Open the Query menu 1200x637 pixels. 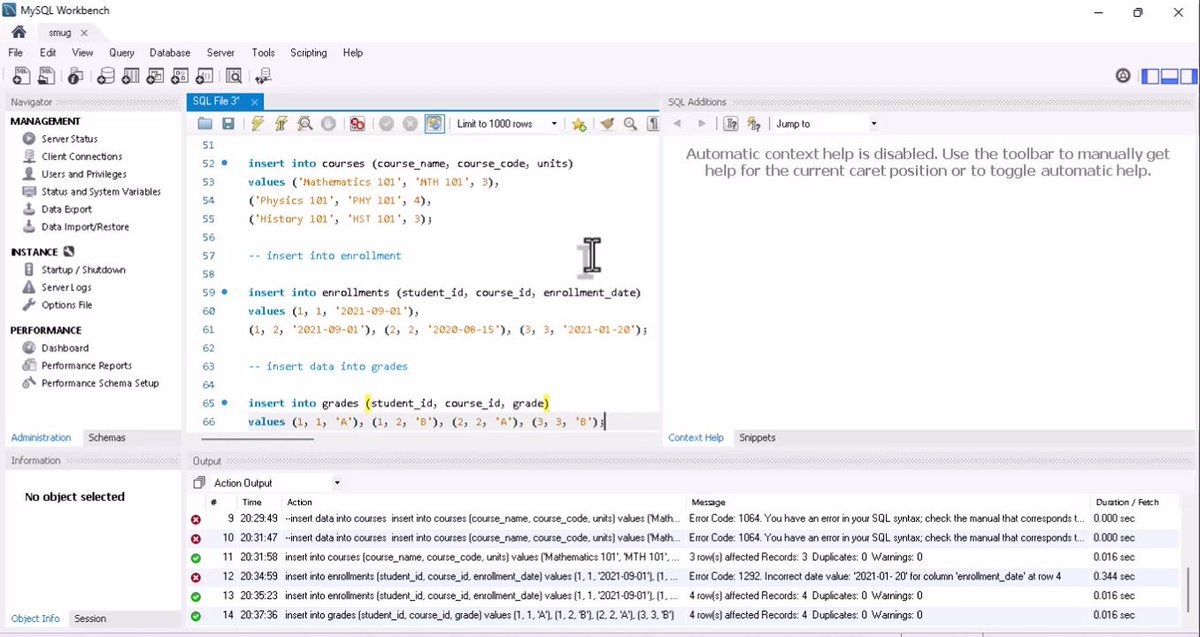tap(122, 52)
